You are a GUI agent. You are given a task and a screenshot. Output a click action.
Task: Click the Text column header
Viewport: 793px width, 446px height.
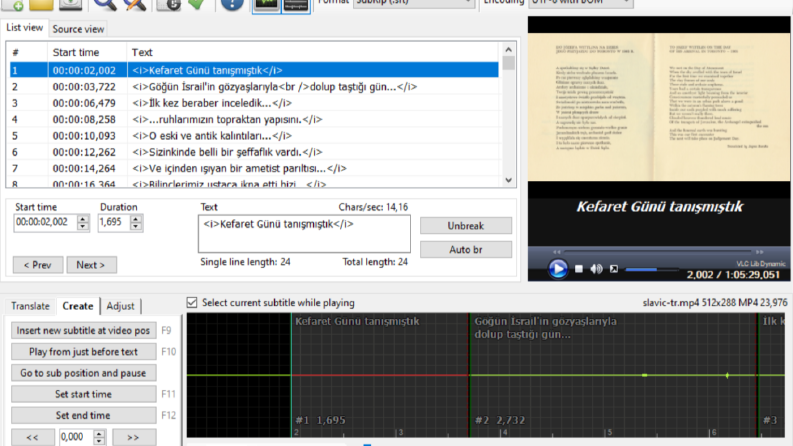tap(313, 52)
